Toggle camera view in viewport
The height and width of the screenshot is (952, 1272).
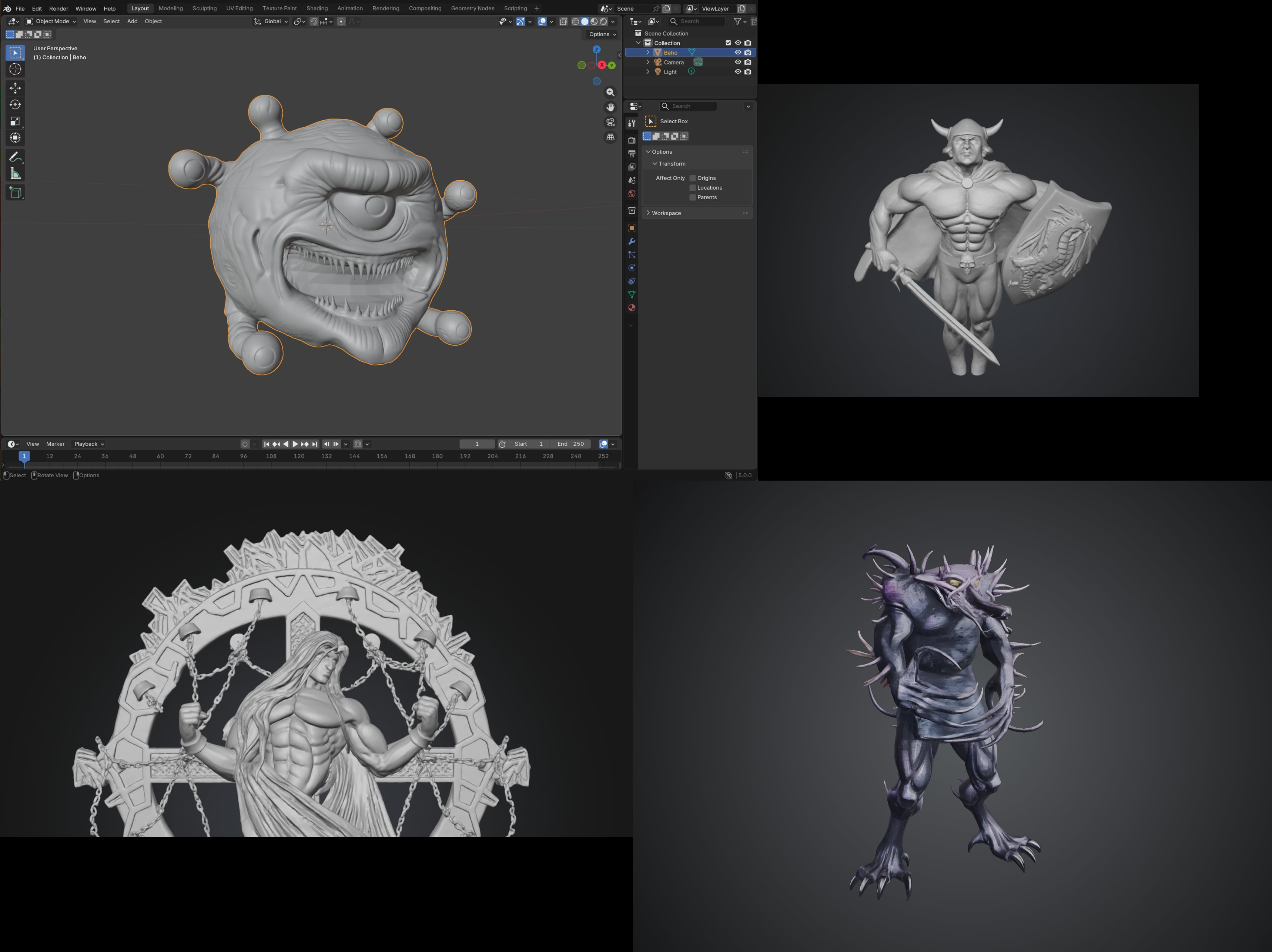pyautogui.click(x=610, y=123)
